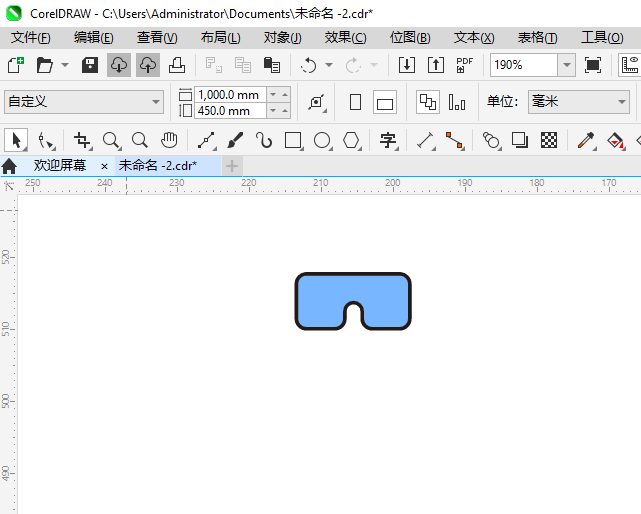Viewport: 641px width, 514px height.
Task: Select the Parallel Dimension tool
Action: tap(426, 141)
